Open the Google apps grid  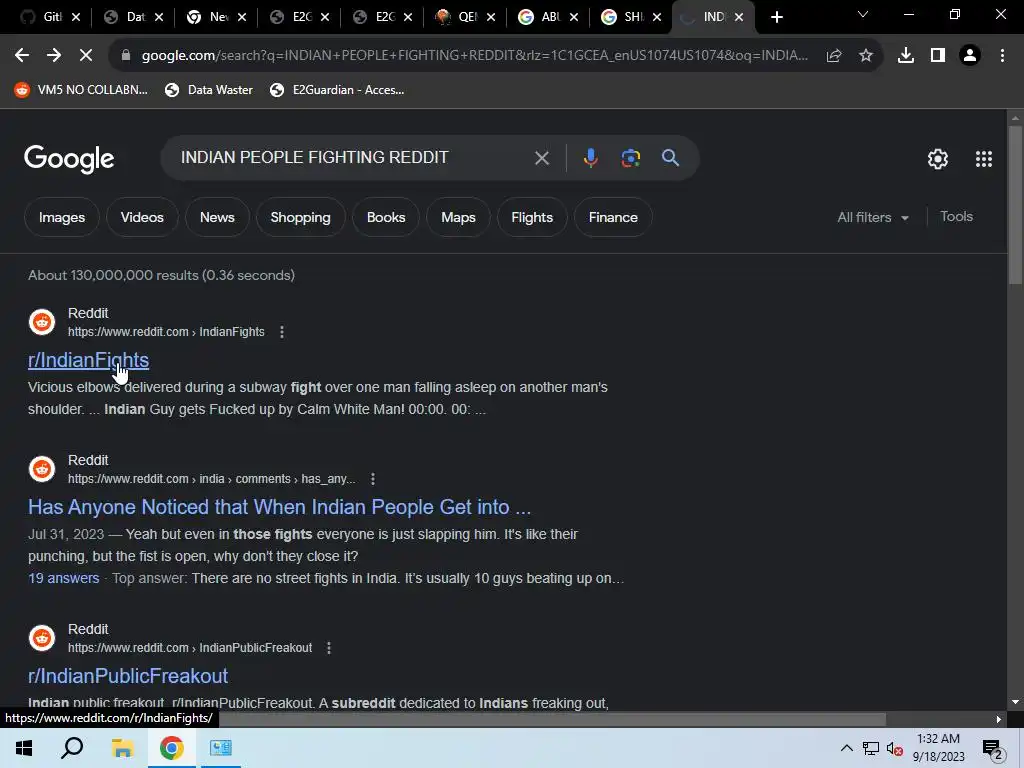click(x=984, y=159)
